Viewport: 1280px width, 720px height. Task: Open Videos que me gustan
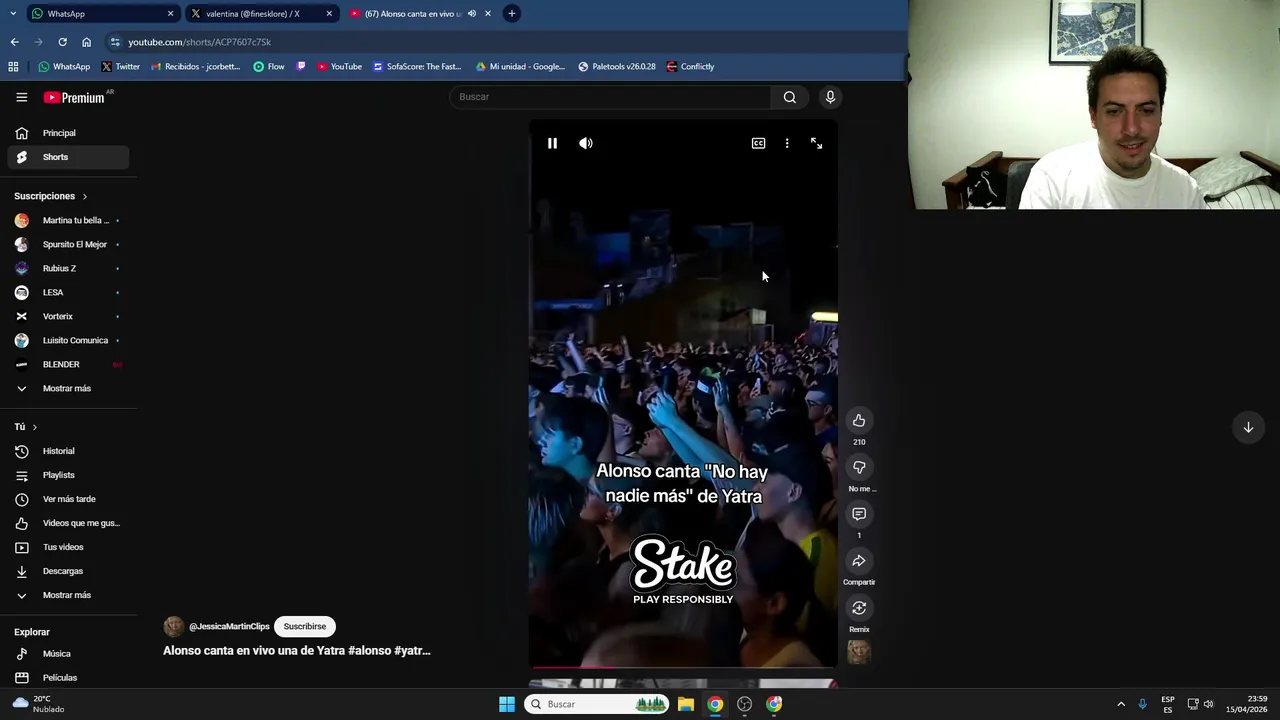(68, 523)
